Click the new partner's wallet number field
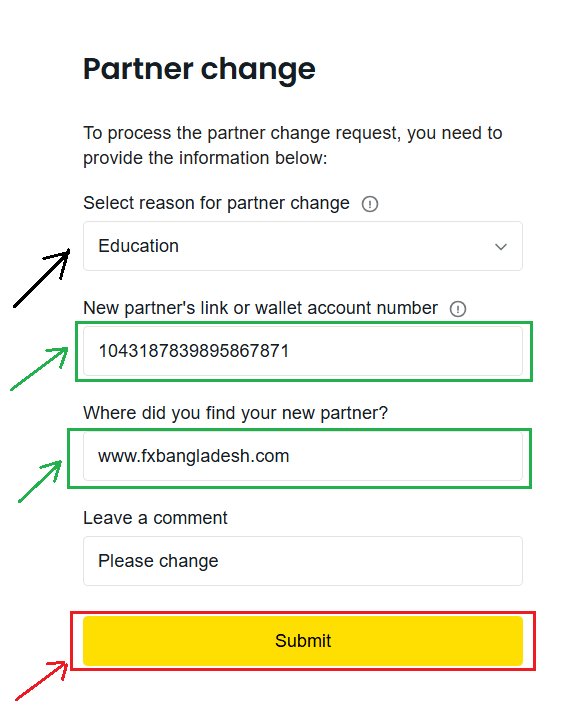Screen dimensions: 578x716 (303, 351)
